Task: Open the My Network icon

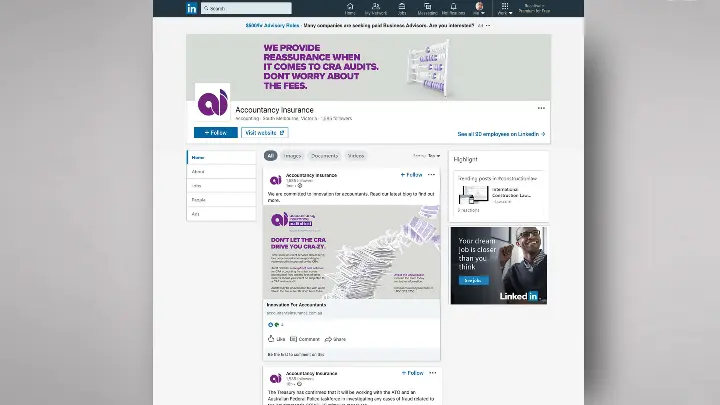Action: tap(376, 8)
